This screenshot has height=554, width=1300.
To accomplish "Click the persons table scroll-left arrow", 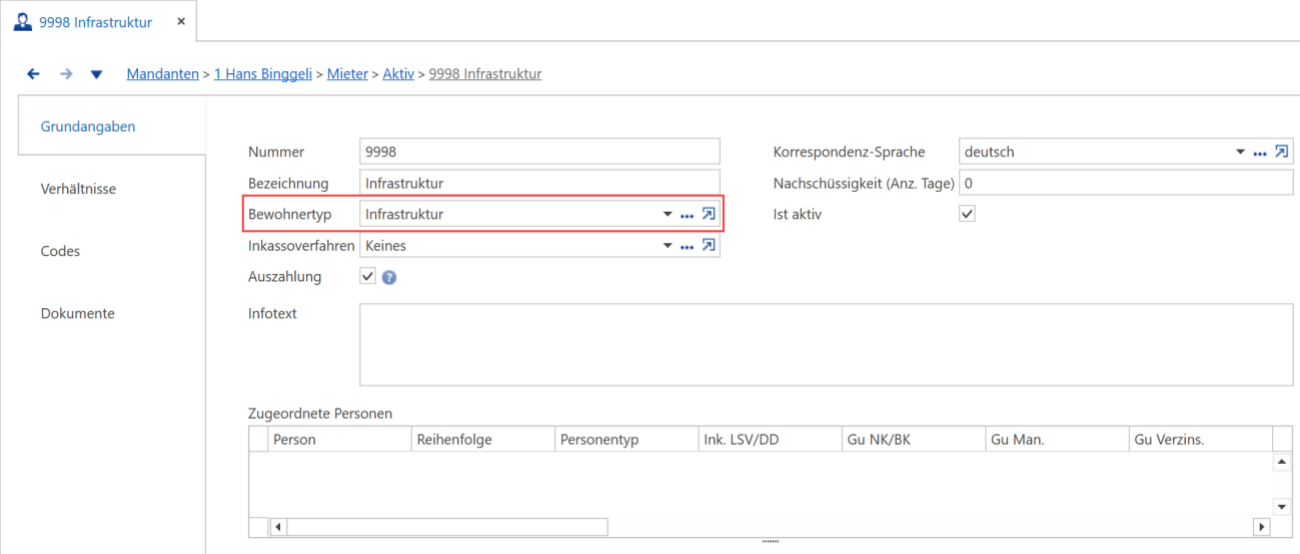I will pyautogui.click(x=278, y=526).
